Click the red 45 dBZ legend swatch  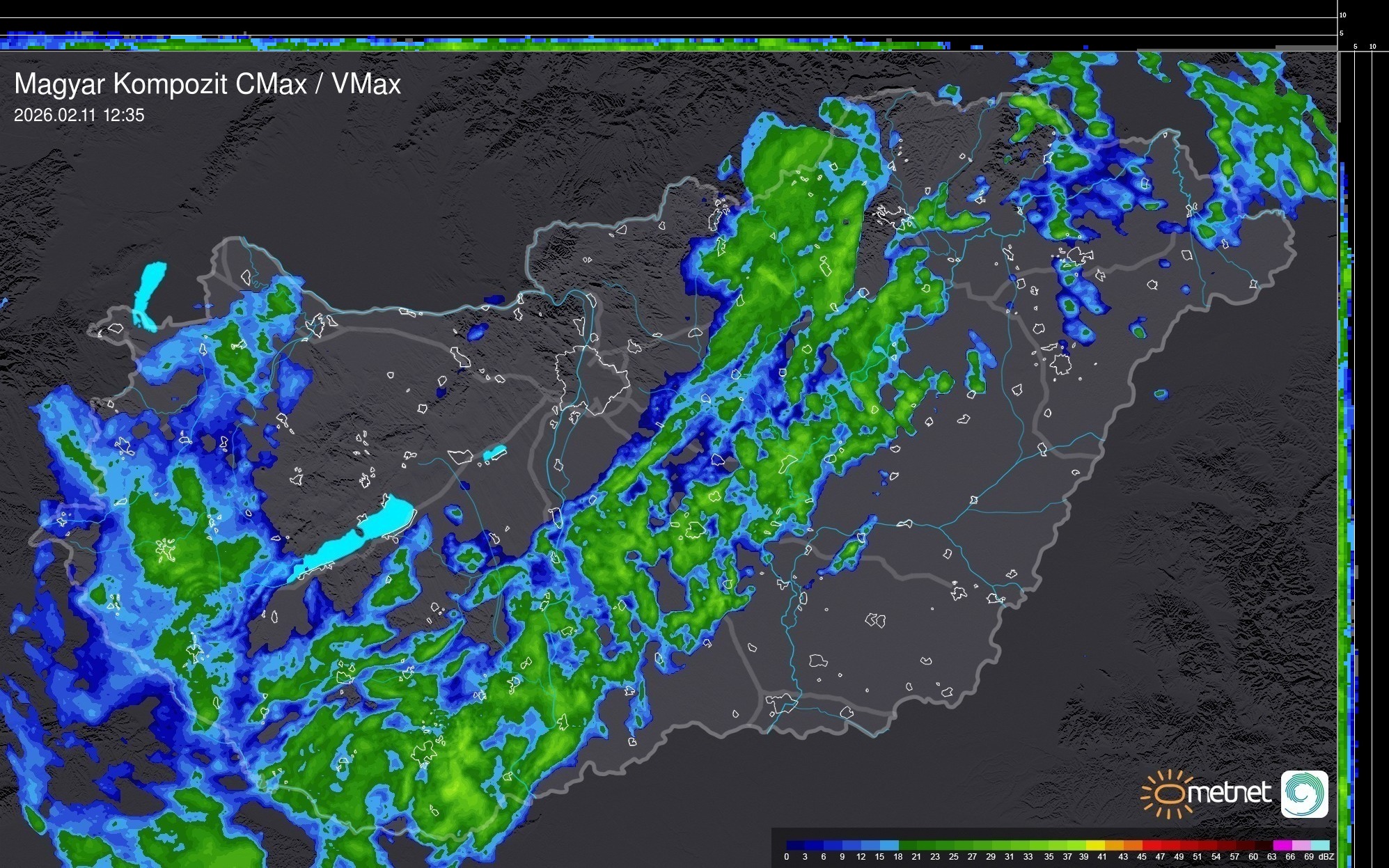coord(1152,845)
